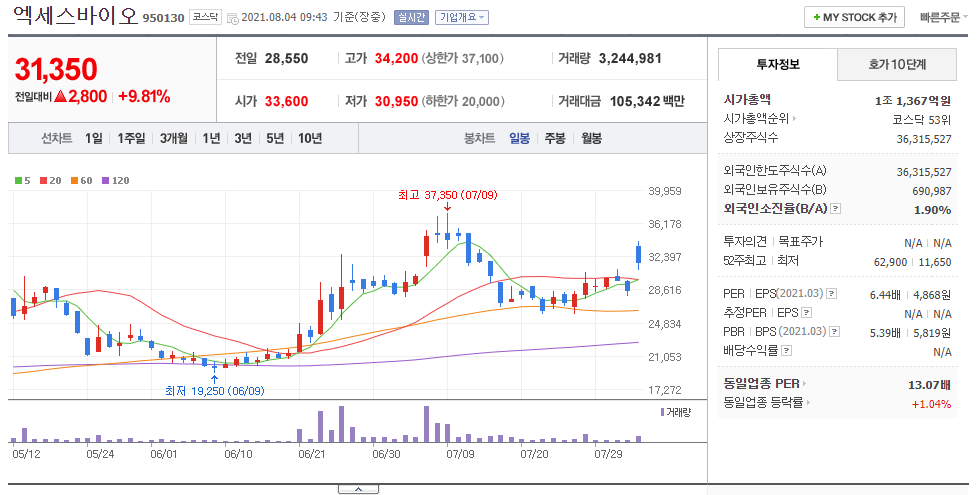Expand the 빠른주문 quick order menu
The width and height of the screenshot is (977, 495).
[943, 17]
